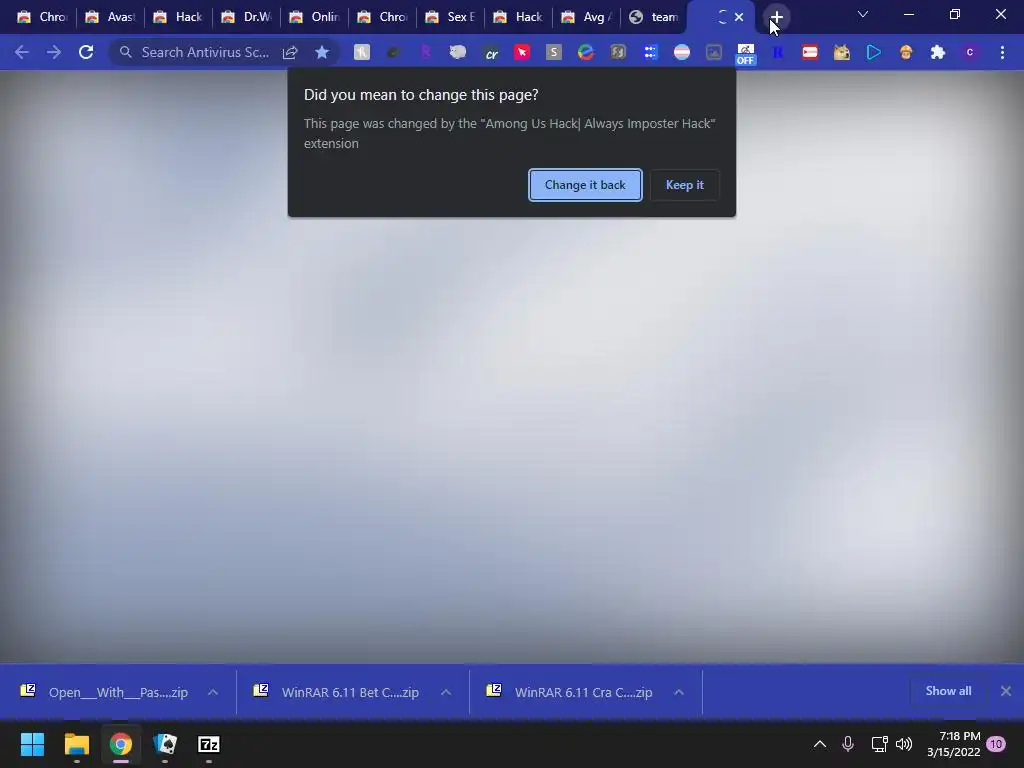Go forward to the next page
The image size is (1024, 768).
pos(54,52)
